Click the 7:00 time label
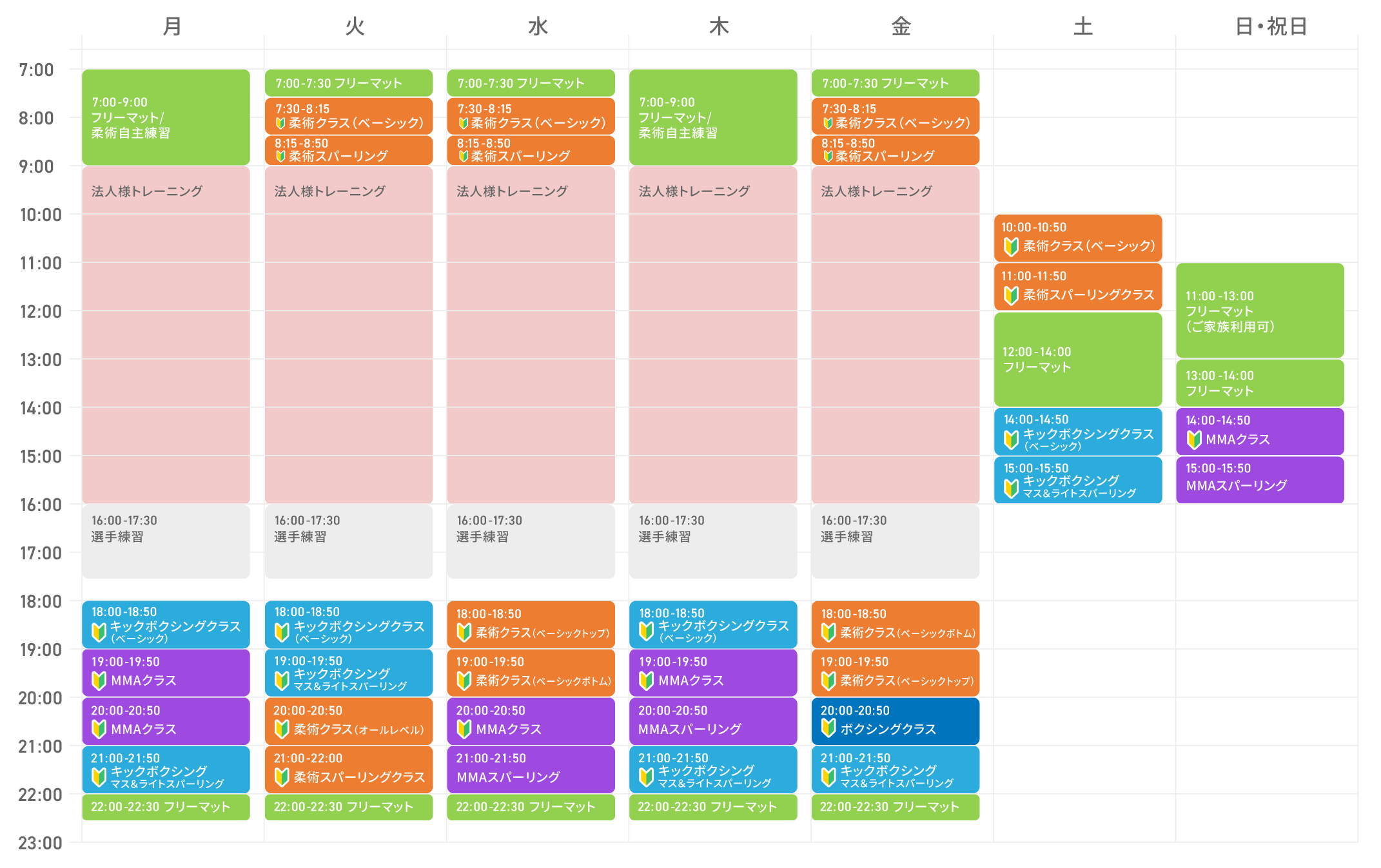 37,70
